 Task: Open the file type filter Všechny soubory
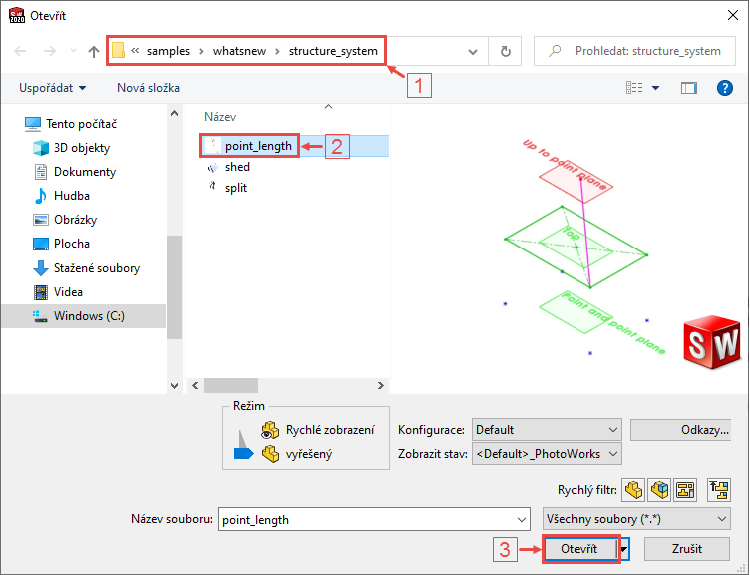(x=637, y=519)
